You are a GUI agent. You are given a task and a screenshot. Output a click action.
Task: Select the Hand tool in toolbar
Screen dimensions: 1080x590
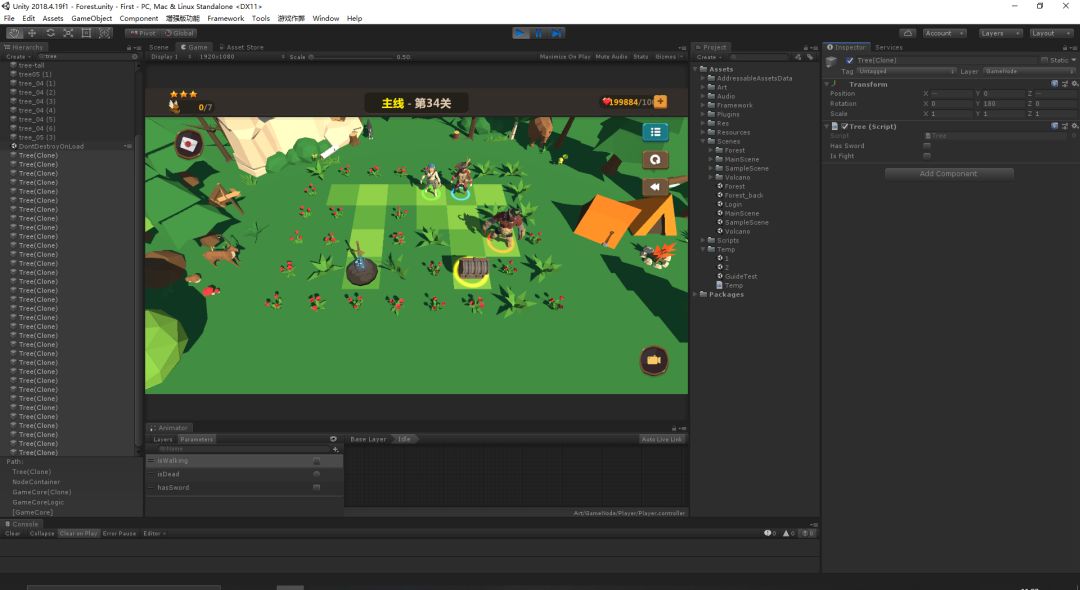pos(14,33)
